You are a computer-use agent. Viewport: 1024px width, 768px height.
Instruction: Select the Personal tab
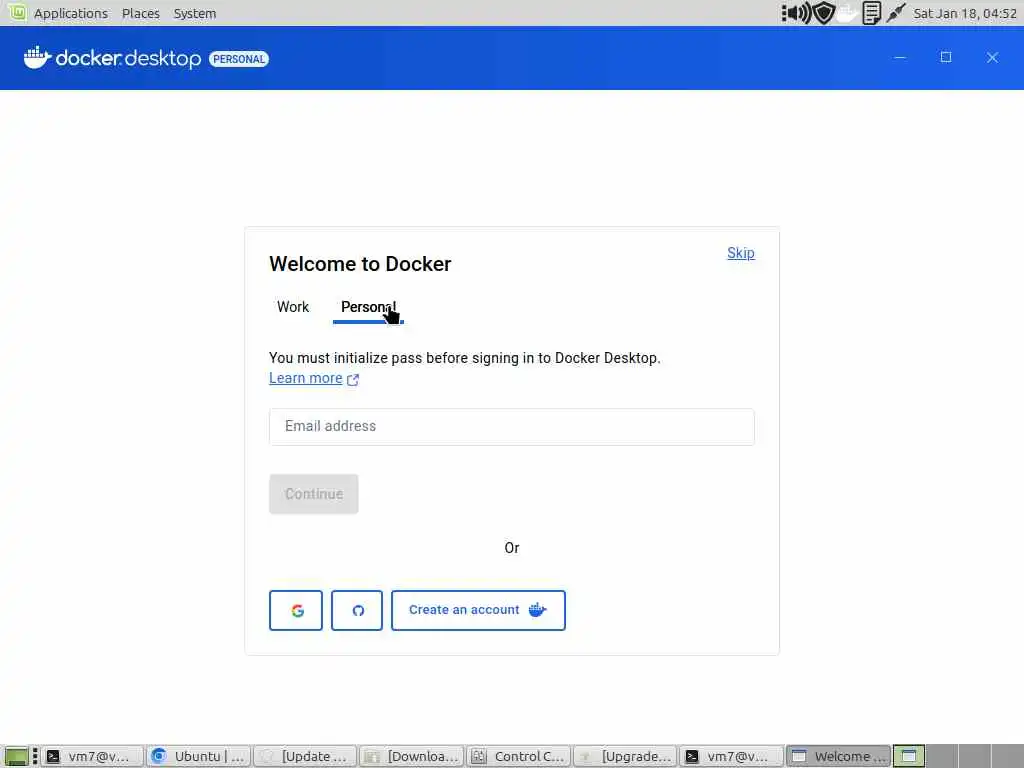368,307
